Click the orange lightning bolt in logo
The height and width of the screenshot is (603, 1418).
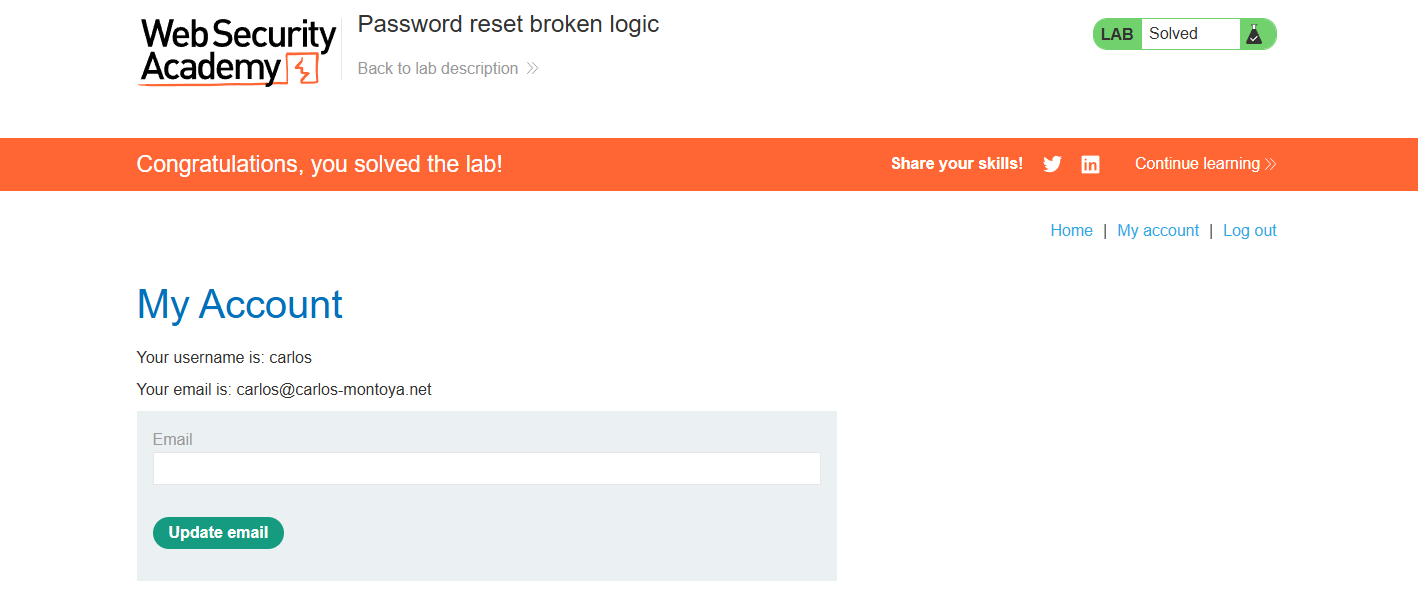(x=302, y=69)
